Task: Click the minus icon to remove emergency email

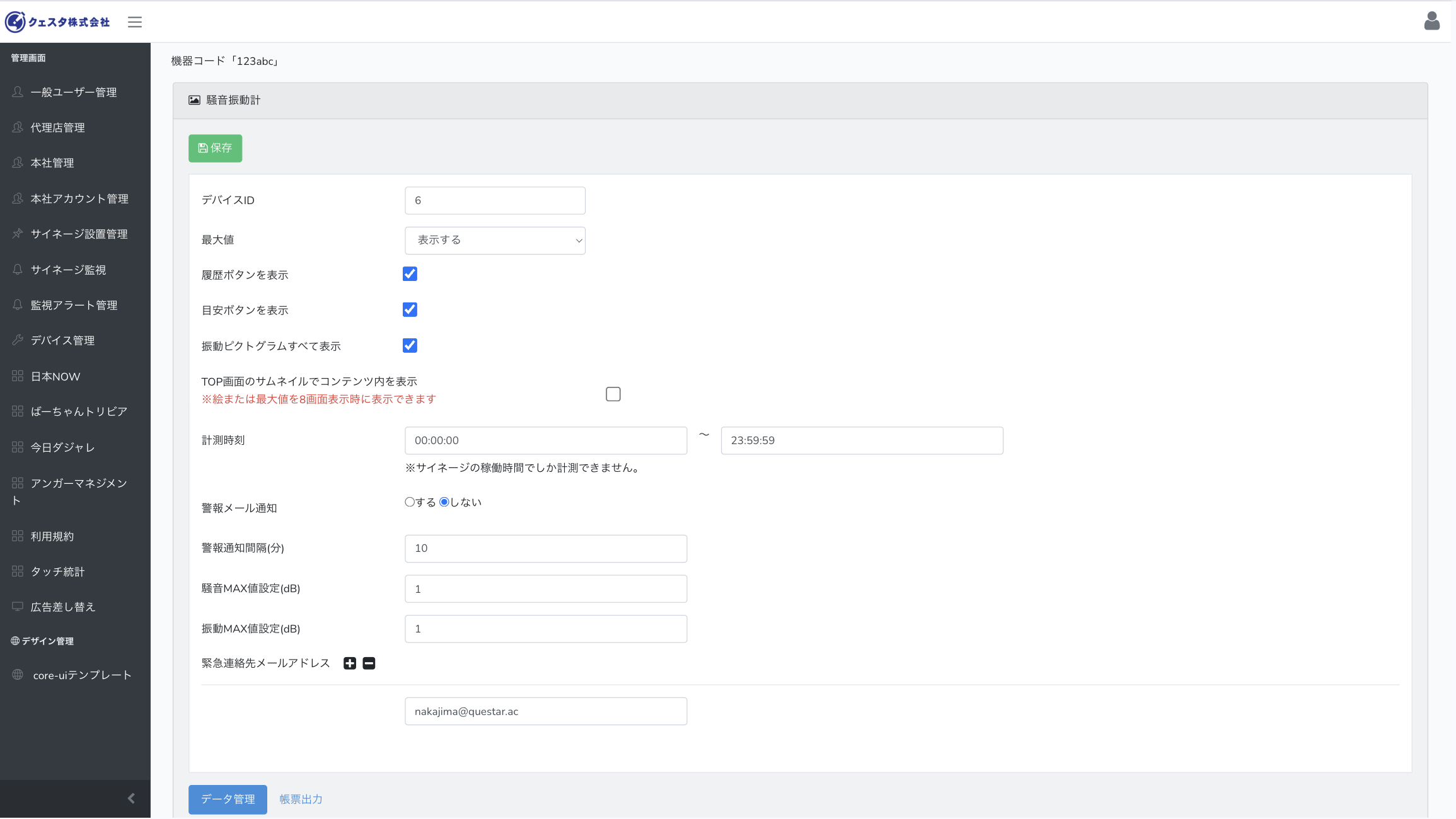Action: pyautogui.click(x=369, y=663)
